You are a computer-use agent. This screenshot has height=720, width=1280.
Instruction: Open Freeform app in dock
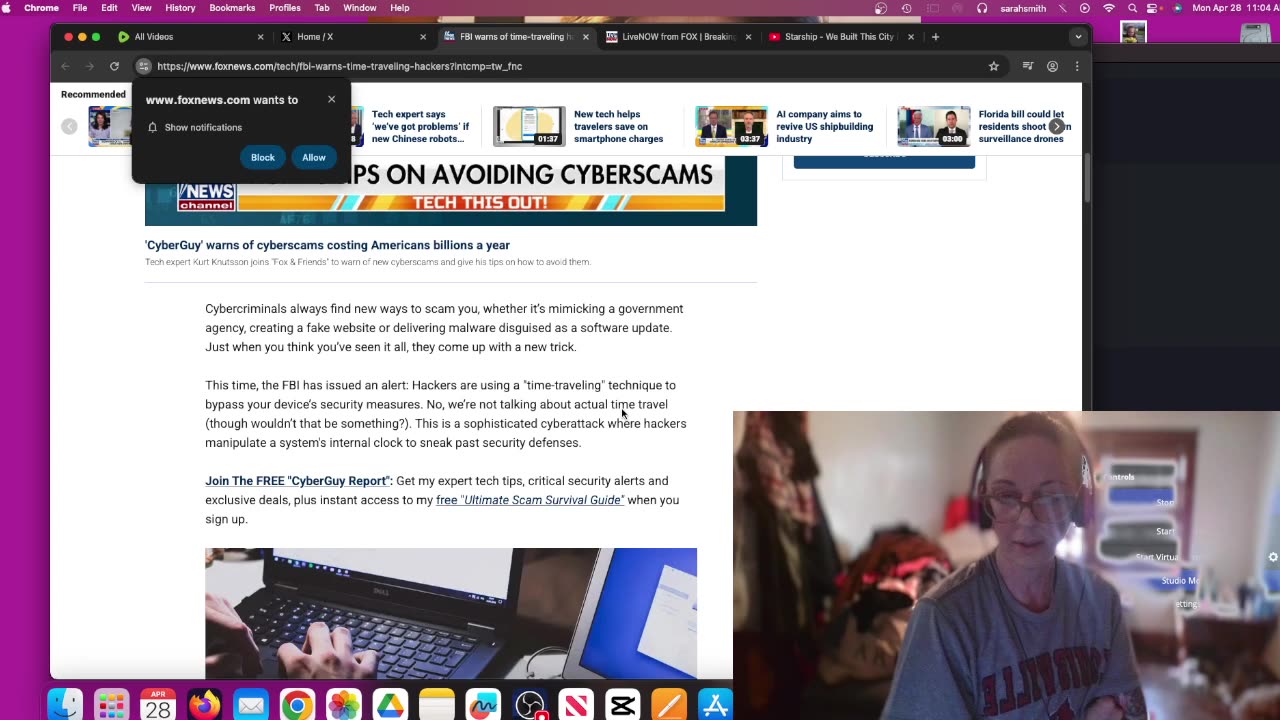point(483,705)
